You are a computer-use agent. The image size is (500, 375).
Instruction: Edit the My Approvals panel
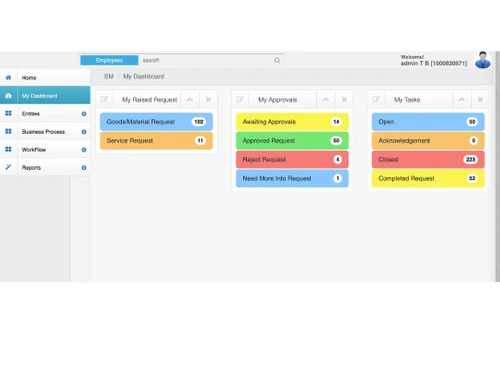(x=240, y=99)
